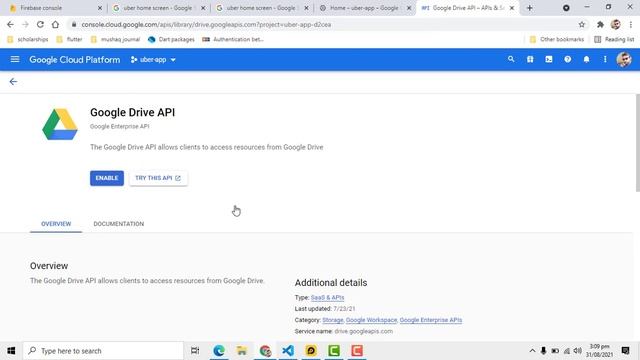Screen dimensions: 640x360
Task: Bookmark this page with the star icon
Action: click(582, 24)
